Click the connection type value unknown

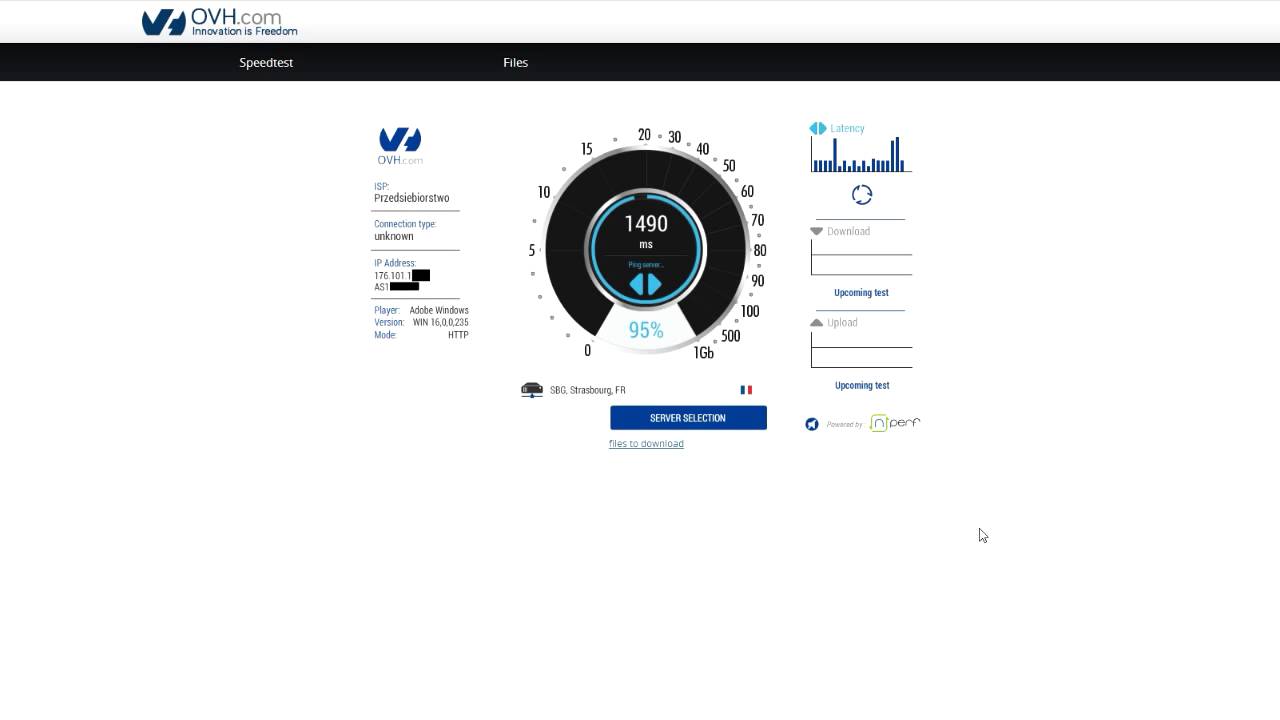(394, 236)
